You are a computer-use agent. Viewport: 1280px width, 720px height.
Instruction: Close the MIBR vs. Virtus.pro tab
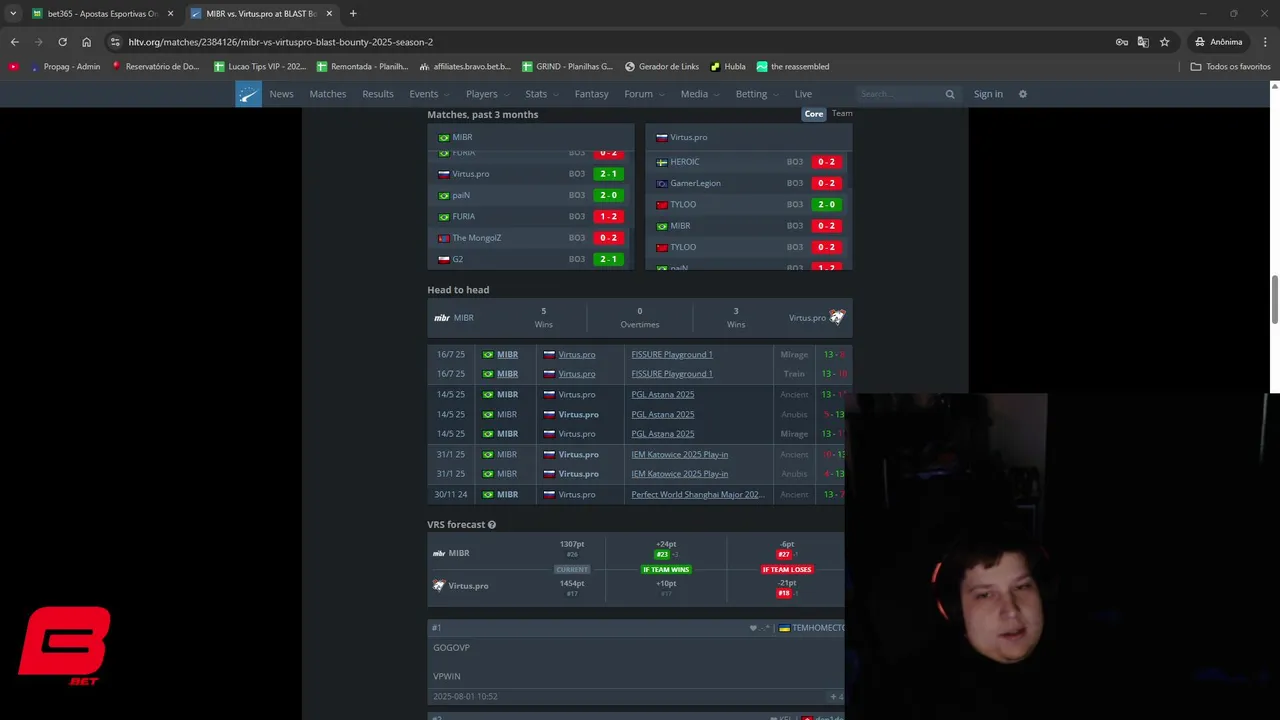point(329,13)
